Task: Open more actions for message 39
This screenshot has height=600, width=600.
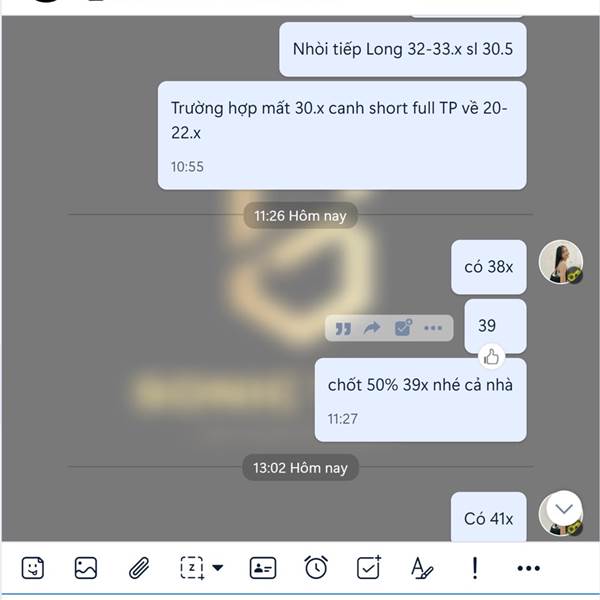Action: pos(433,328)
